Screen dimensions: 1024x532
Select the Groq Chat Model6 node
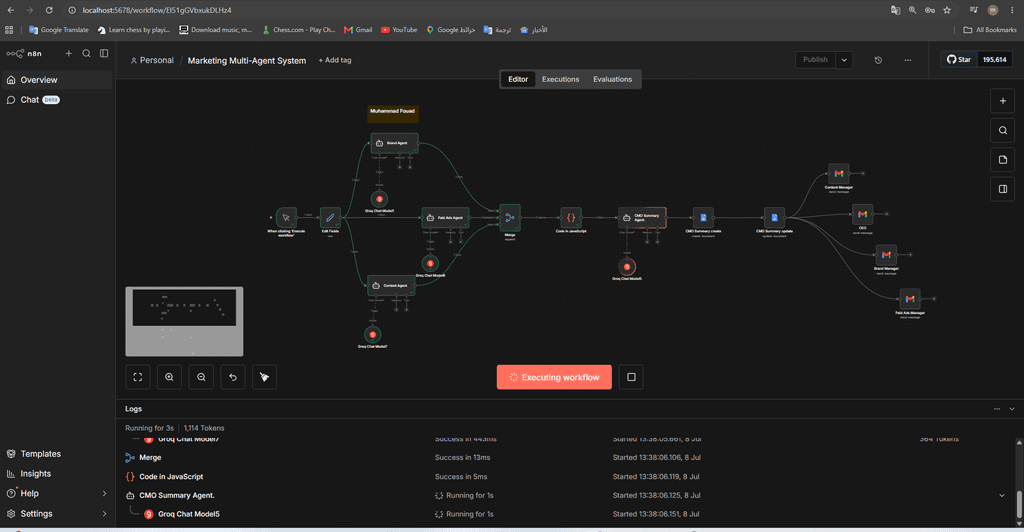[x=430, y=263]
